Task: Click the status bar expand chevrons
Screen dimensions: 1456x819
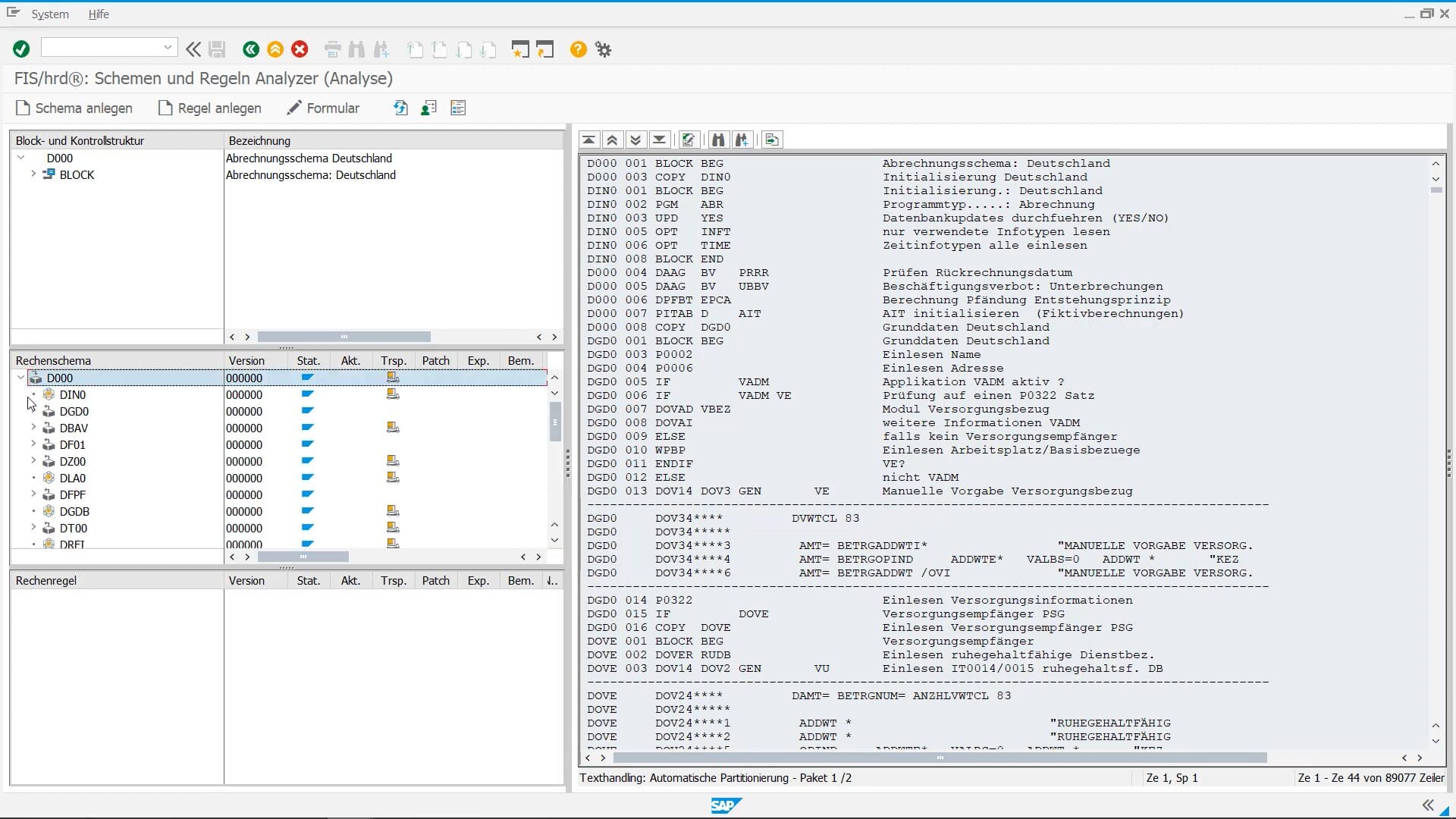Action: [1428, 805]
